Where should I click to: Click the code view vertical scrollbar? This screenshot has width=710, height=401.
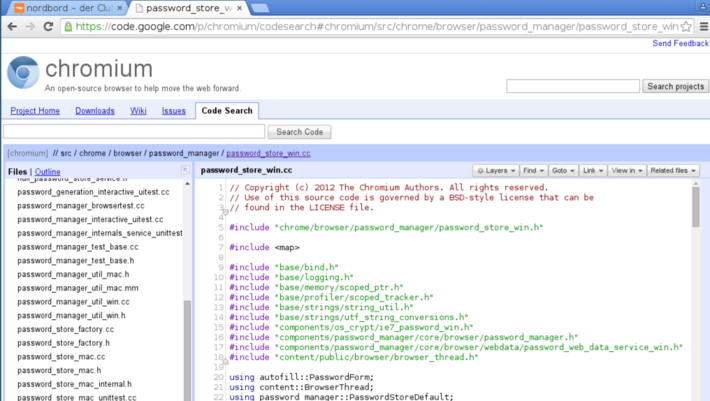(x=696, y=290)
